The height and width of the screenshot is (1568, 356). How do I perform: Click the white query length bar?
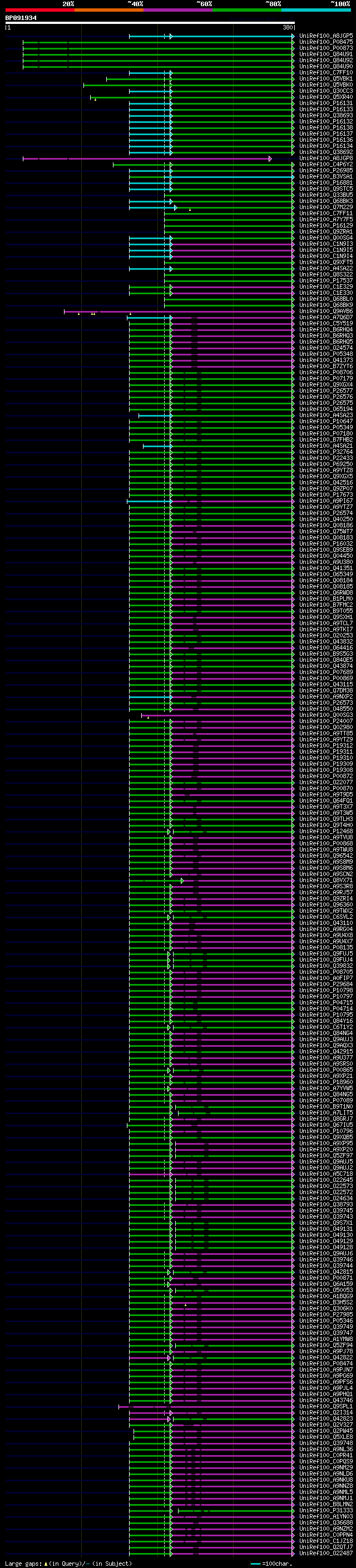coord(150,22)
